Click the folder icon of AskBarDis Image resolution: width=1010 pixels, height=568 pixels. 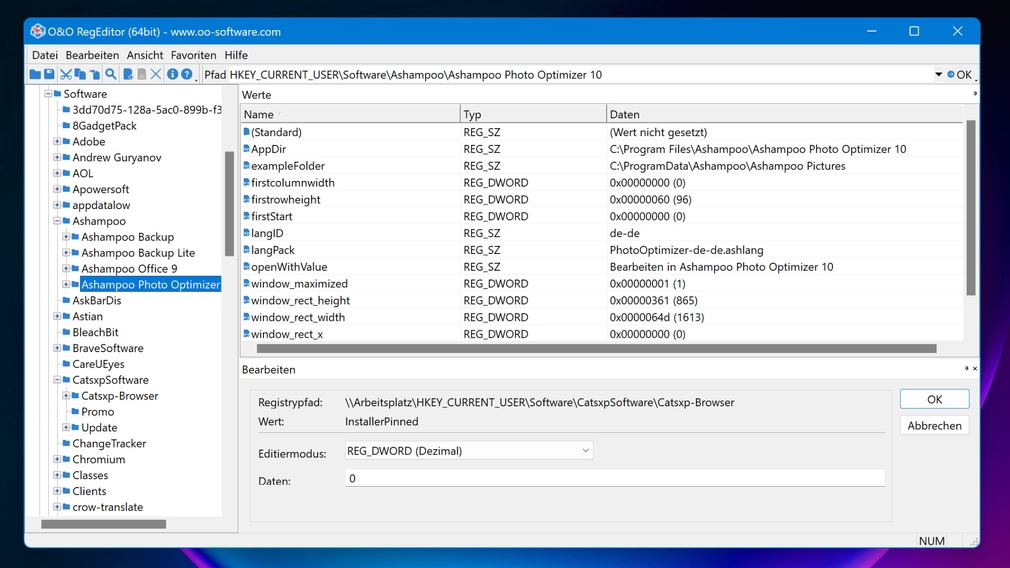click(66, 301)
